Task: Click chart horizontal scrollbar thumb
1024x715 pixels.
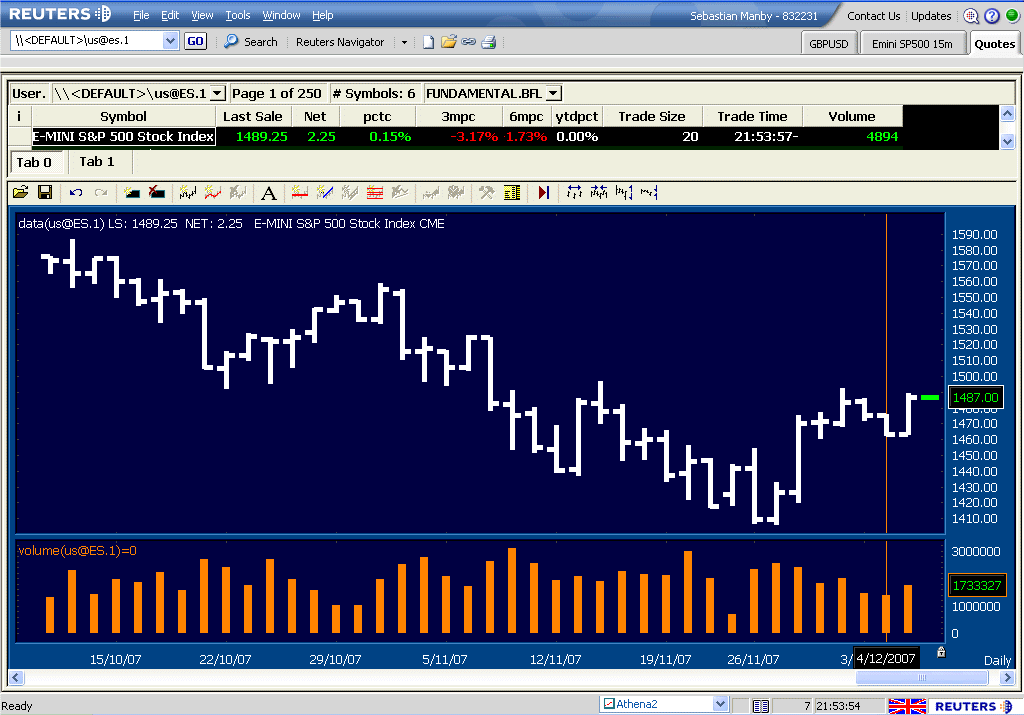Action: coord(921,677)
